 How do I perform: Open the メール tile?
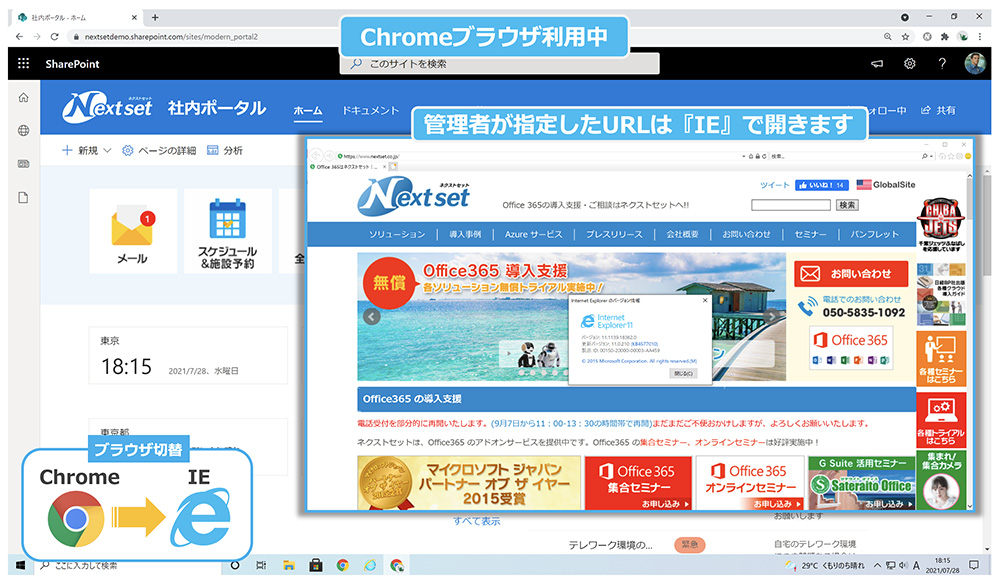pyautogui.click(x=133, y=231)
